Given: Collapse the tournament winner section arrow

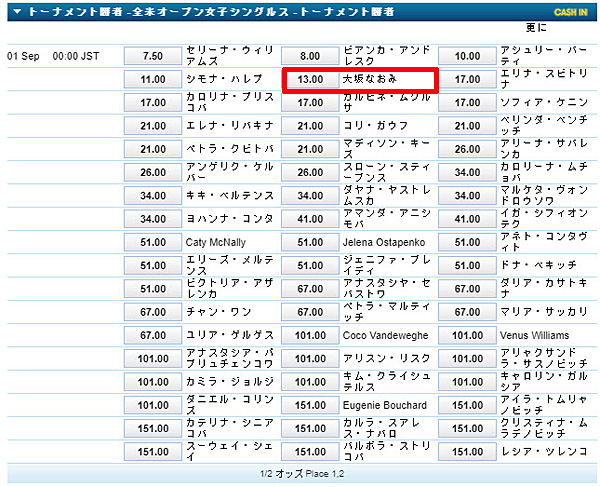Looking at the screenshot, I should coord(17,12).
